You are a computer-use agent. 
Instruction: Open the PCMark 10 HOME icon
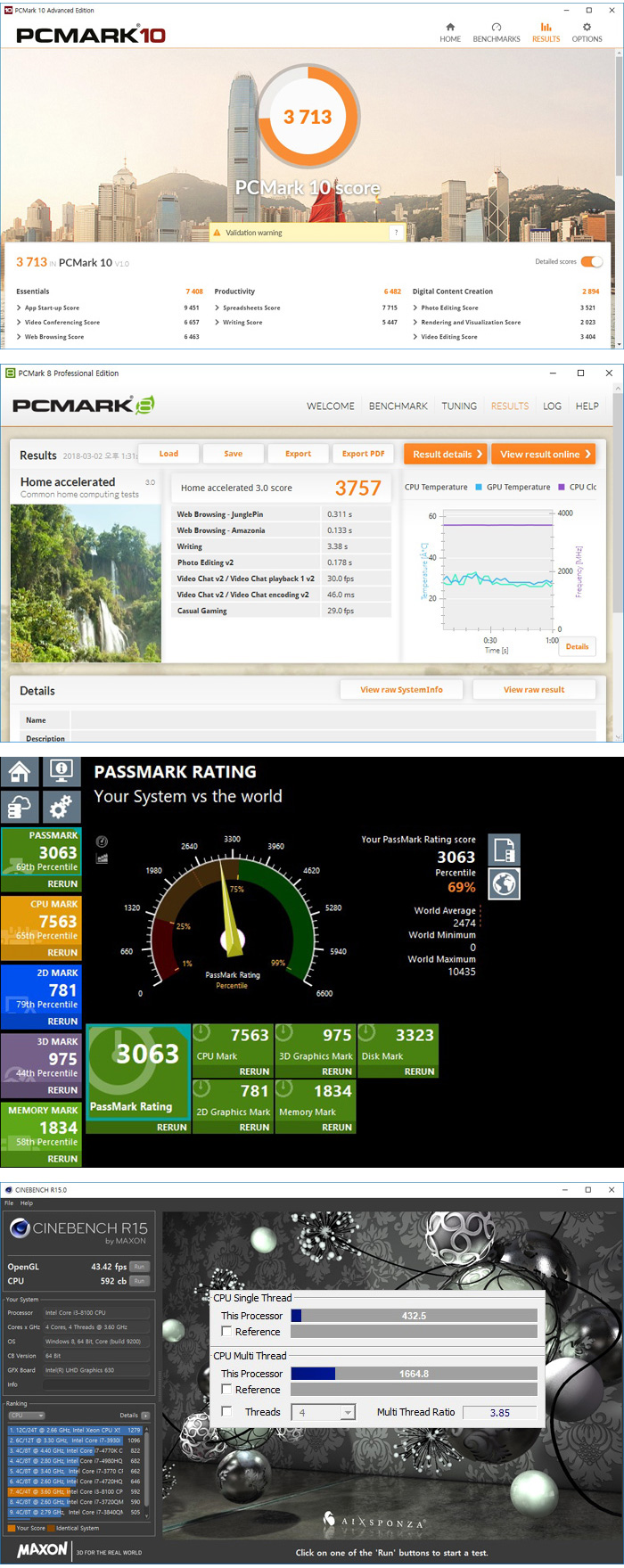point(450,27)
